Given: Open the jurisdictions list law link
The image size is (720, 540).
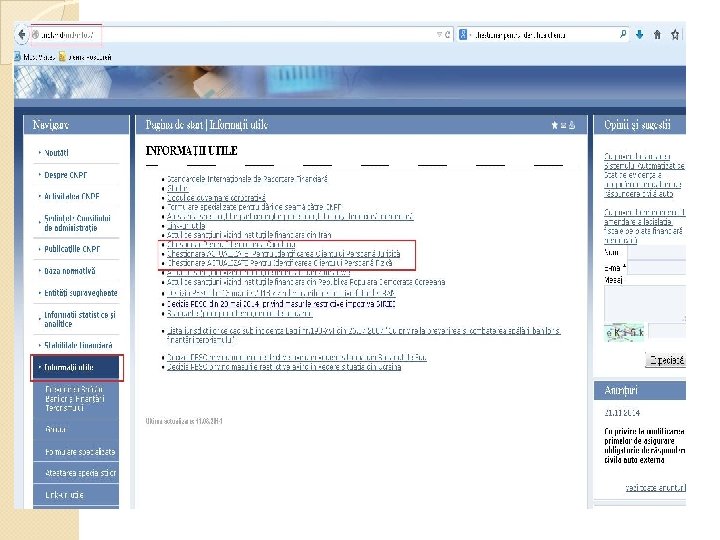Looking at the screenshot, I should pos(363,335).
